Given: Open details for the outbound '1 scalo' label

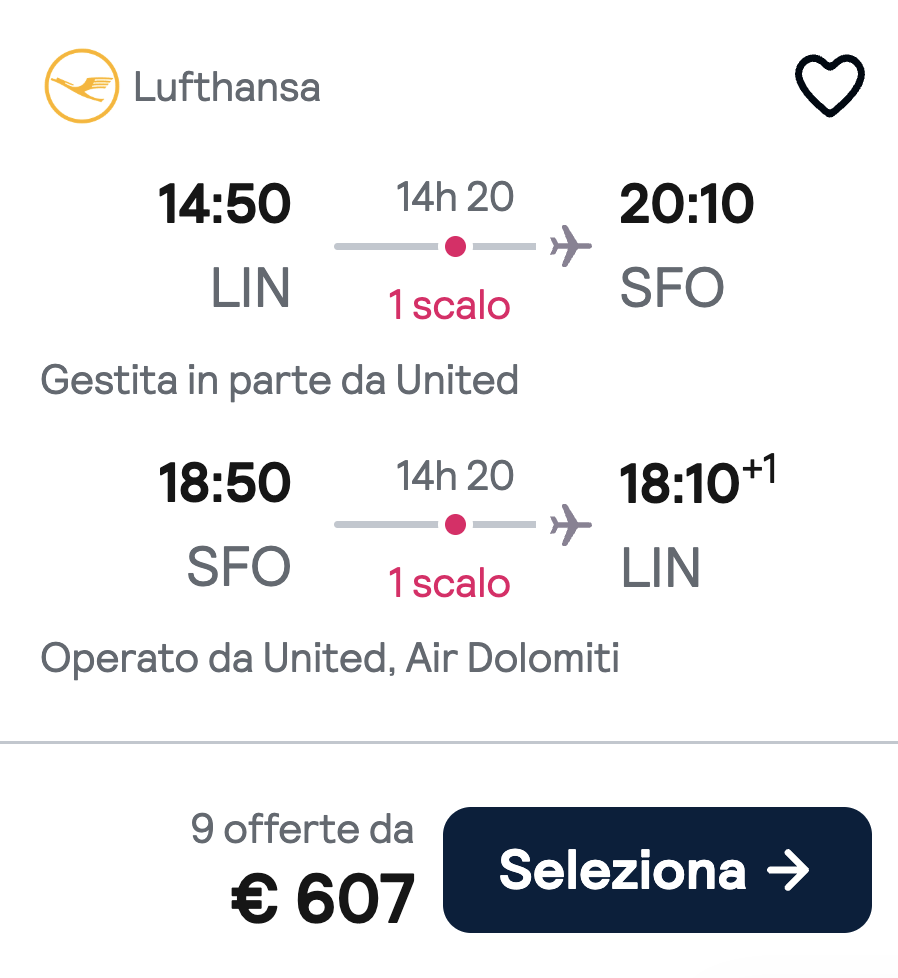Looking at the screenshot, I should (449, 306).
